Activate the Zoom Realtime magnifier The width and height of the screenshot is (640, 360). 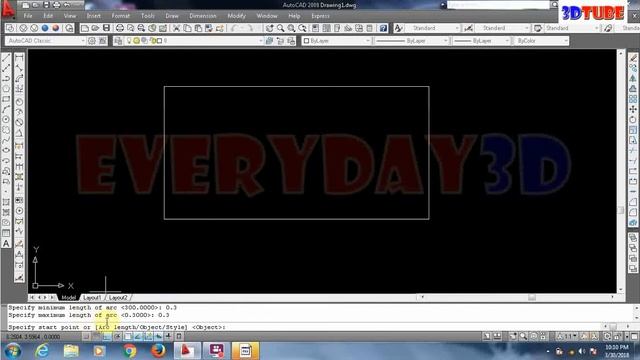(x=280, y=28)
